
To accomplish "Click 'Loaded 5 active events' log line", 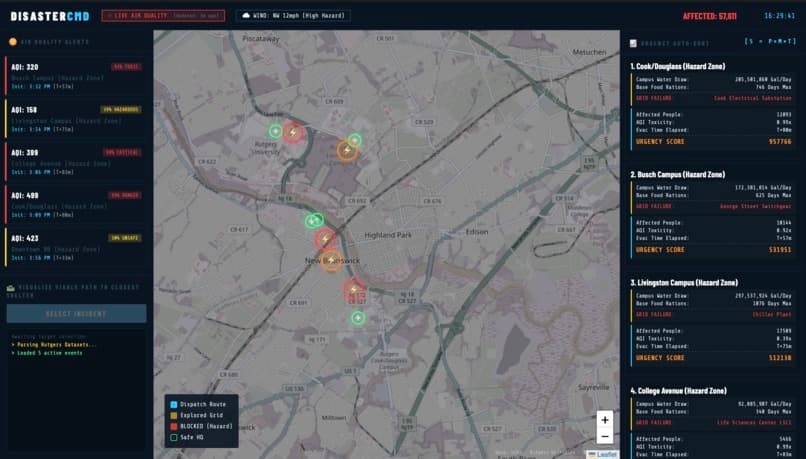I will click(x=47, y=353).
